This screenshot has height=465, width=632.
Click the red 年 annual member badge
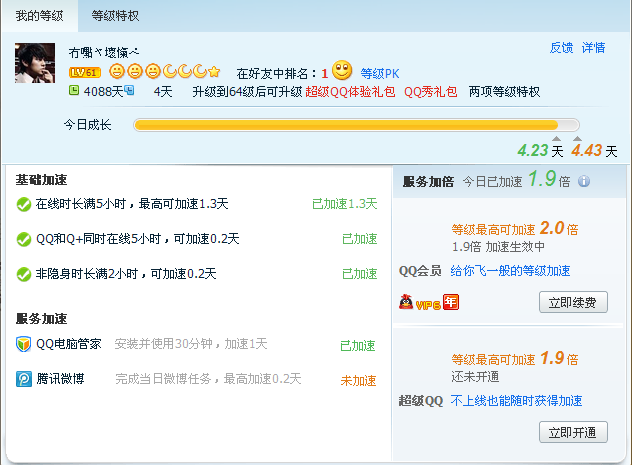pyautogui.click(x=451, y=302)
